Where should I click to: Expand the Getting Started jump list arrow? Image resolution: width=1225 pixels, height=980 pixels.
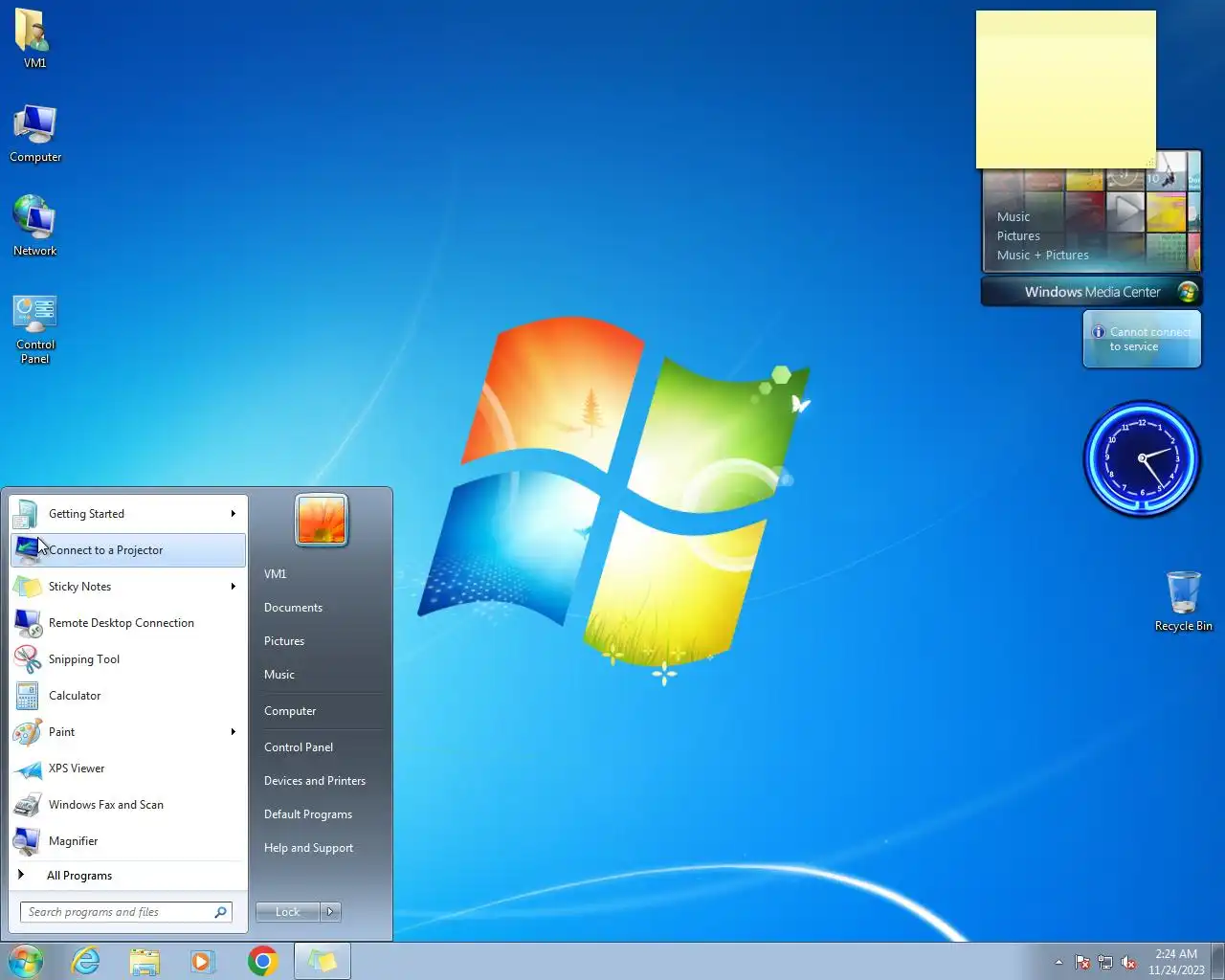click(x=233, y=514)
